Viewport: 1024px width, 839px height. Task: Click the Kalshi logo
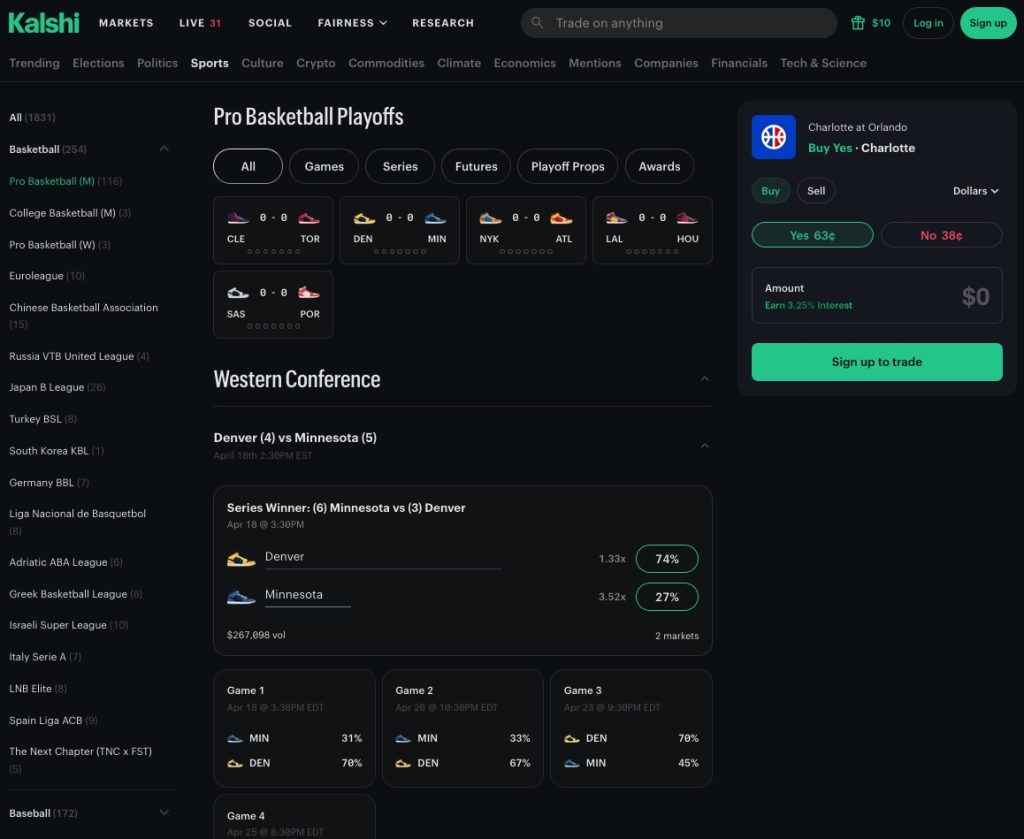coord(44,23)
